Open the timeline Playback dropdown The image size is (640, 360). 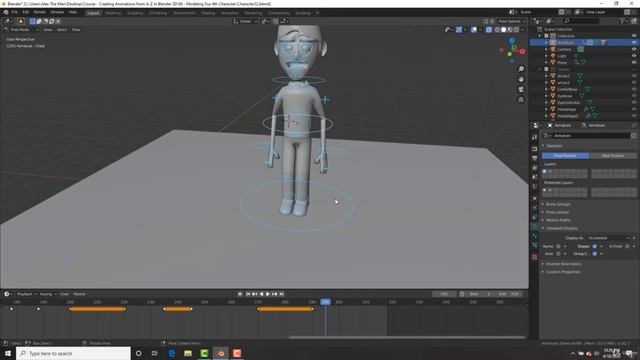click(x=26, y=294)
